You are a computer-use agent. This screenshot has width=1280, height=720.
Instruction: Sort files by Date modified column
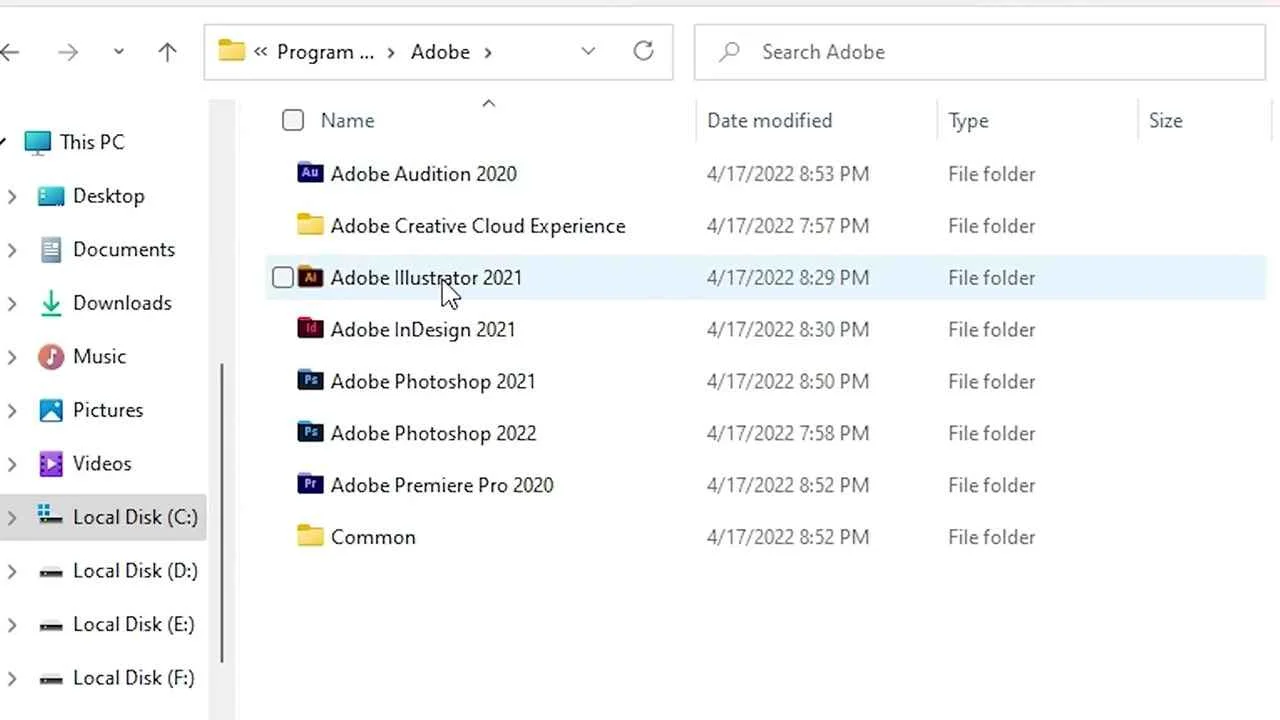769,120
